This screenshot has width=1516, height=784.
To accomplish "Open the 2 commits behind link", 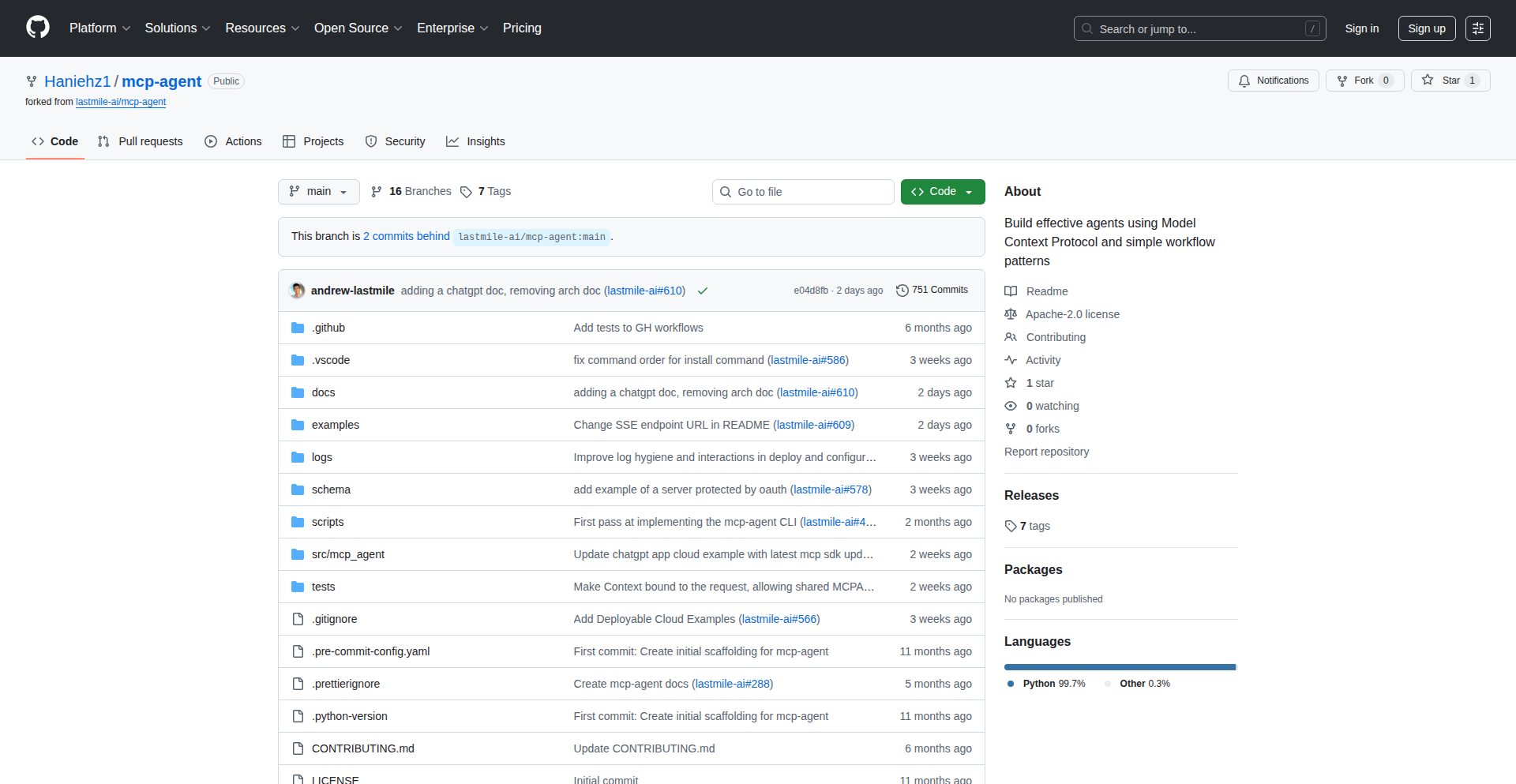I will 406,236.
